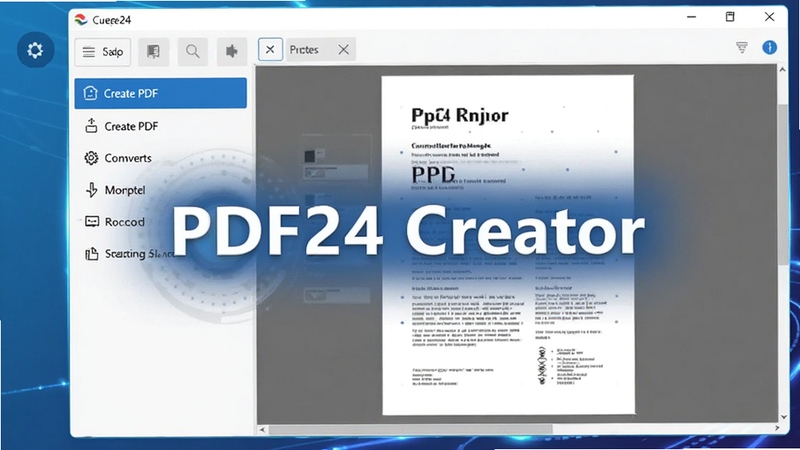Click the Scarting sidebar entry

161,254
